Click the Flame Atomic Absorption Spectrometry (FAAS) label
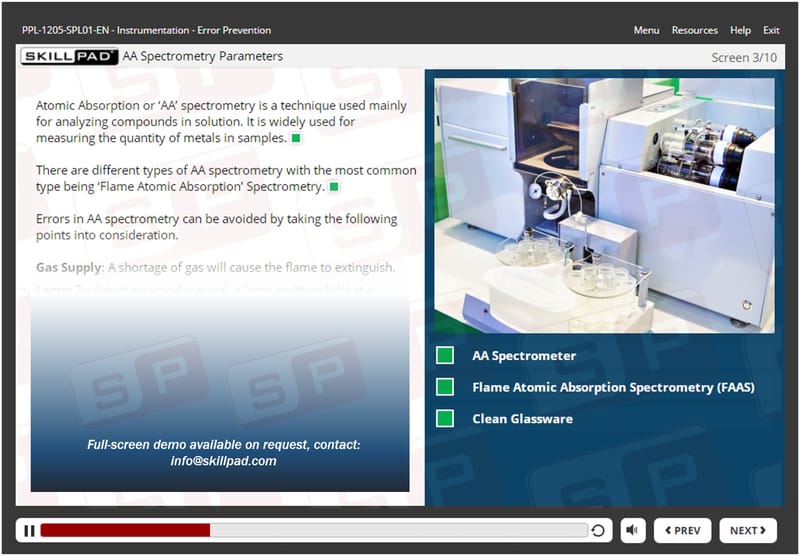The height and width of the screenshot is (556, 800). [x=613, y=387]
